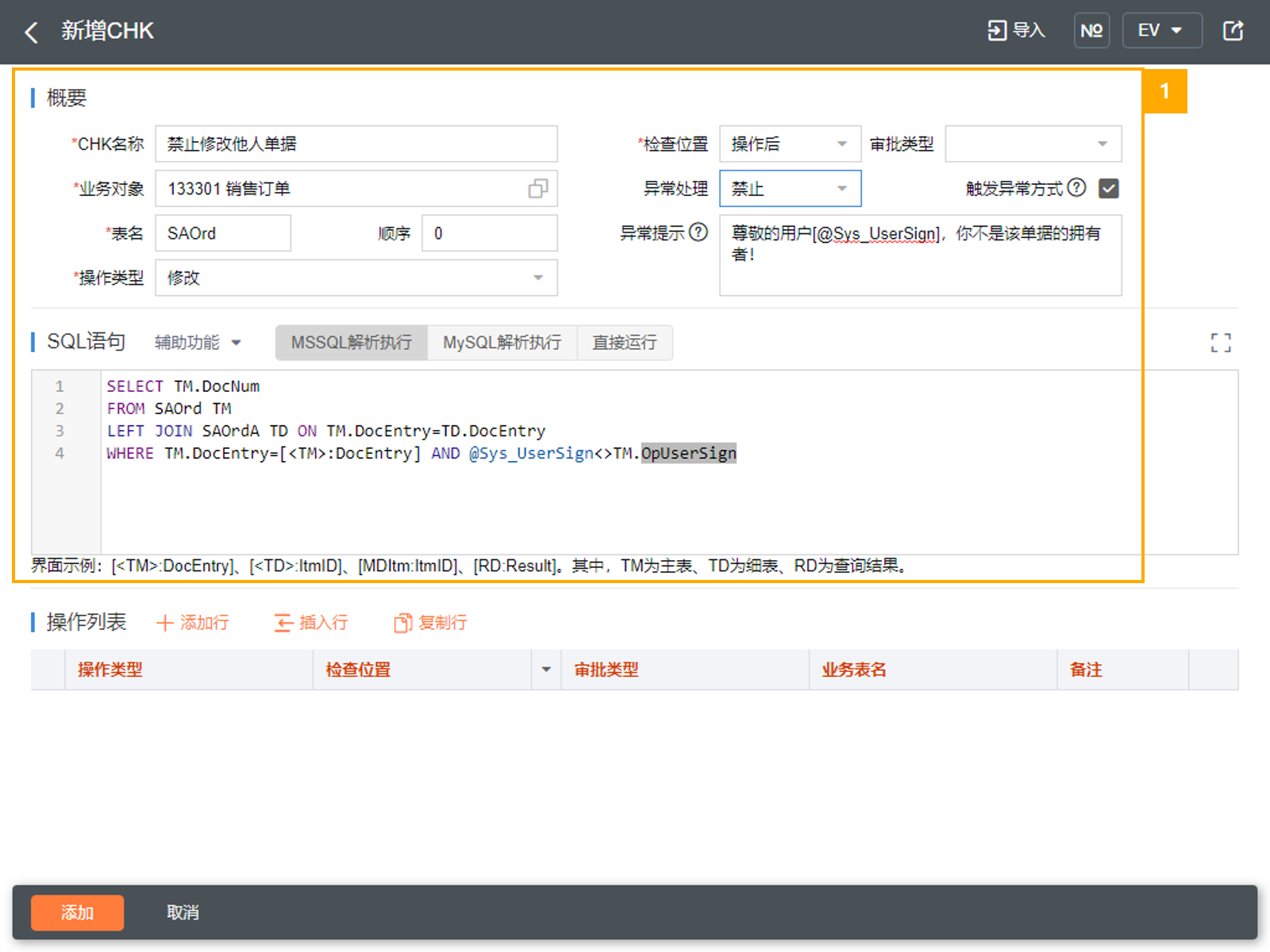Click the help icon beside 触发异常方式
The height and width of the screenshot is (952, 1270).
(1076, 187)
